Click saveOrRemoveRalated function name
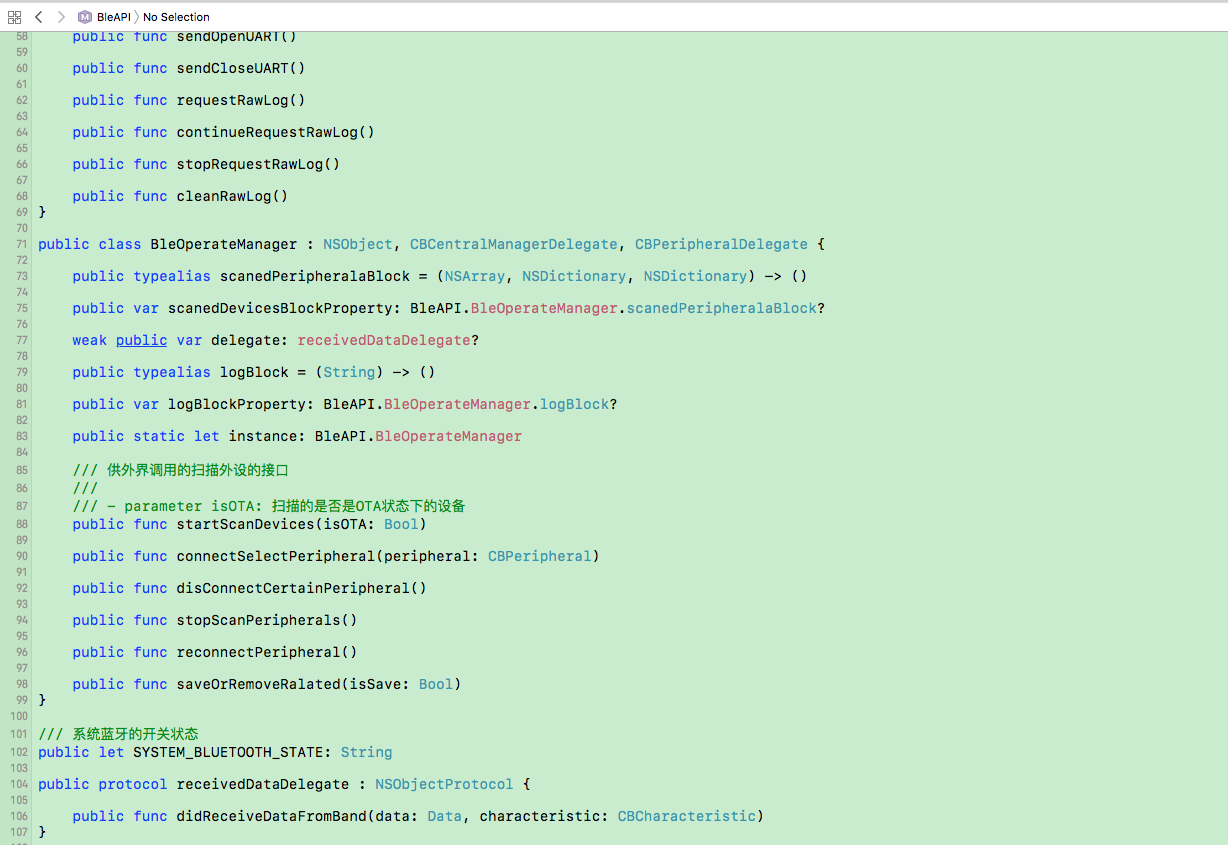 pyautogui.click(x=259, y=684)
